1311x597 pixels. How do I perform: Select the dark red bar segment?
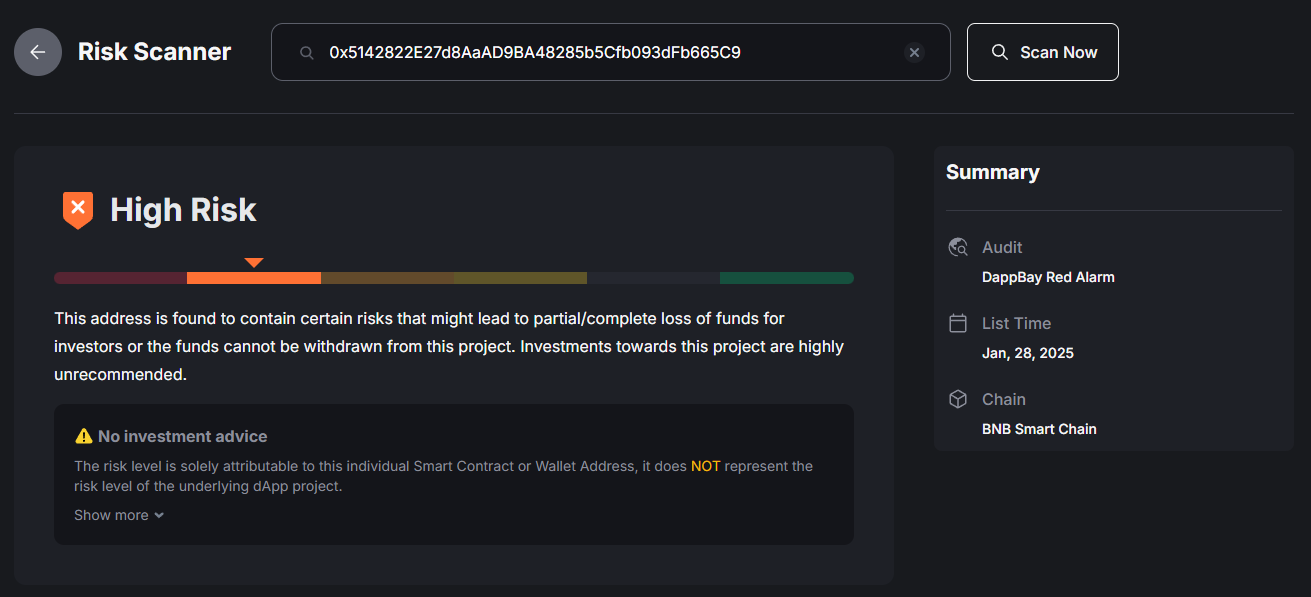[x=120, y=278]
